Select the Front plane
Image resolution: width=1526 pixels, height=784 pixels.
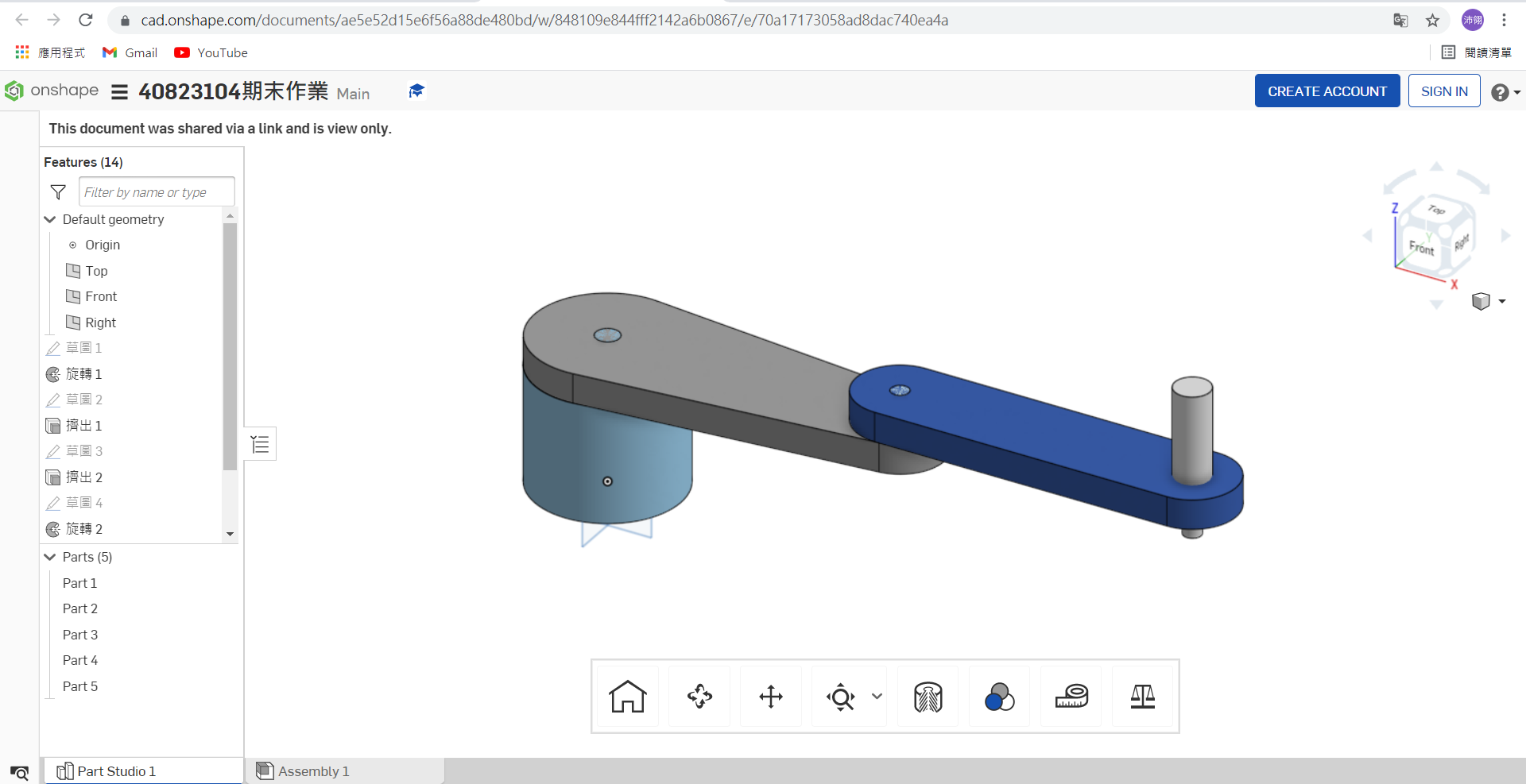[101, 296]
